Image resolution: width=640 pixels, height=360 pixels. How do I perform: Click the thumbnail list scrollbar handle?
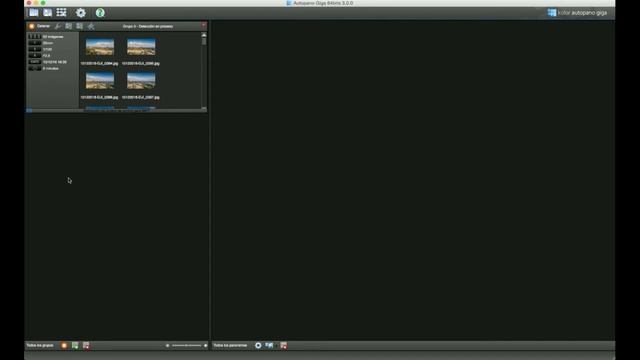(x=204, y=42)
